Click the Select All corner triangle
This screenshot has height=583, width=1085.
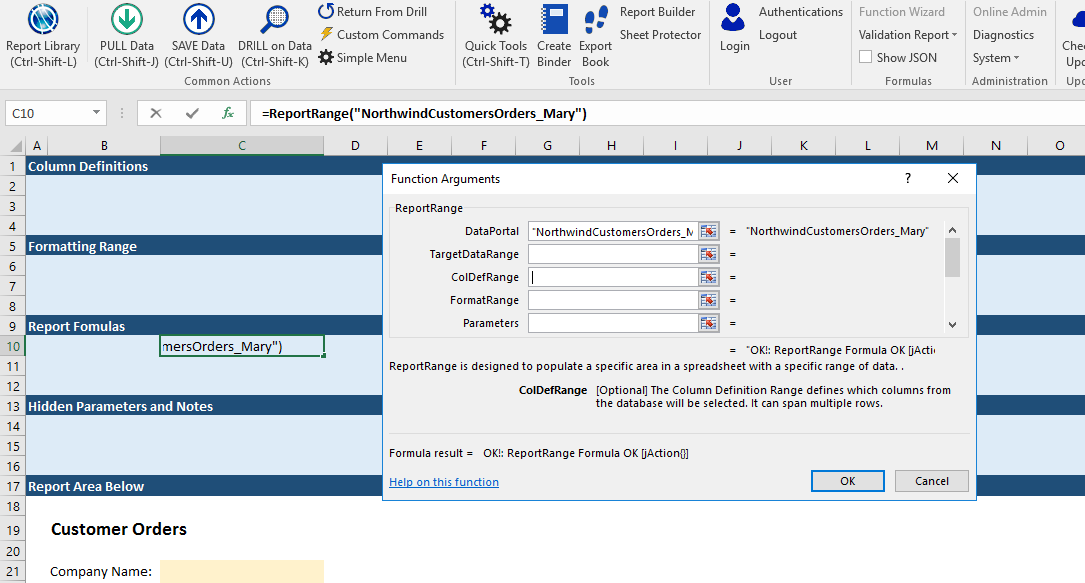pyautogui.click(x=15, y=145)
